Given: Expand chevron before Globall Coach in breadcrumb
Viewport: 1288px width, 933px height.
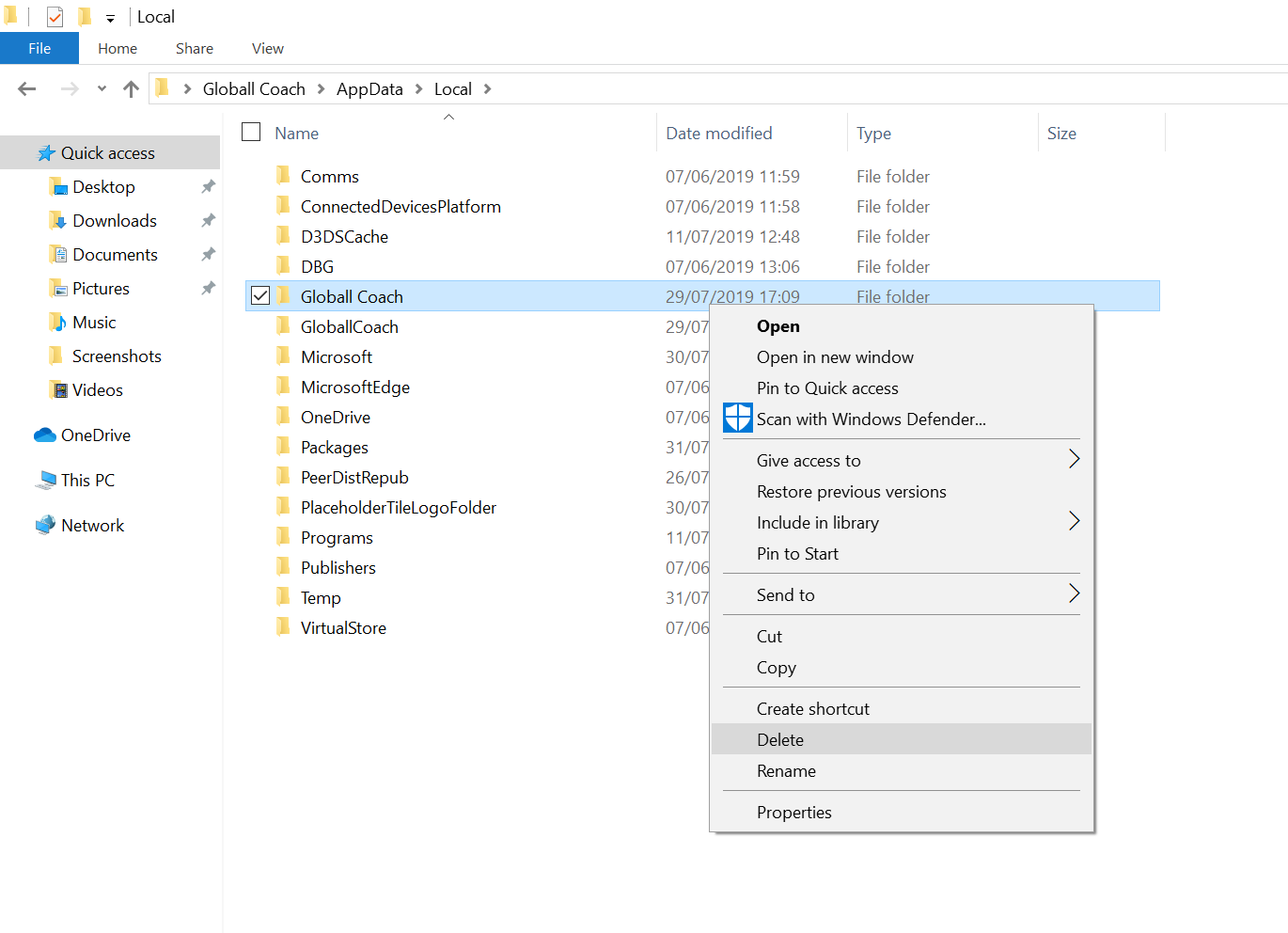Looking at the screenshot, I should [x=187, y=89].
